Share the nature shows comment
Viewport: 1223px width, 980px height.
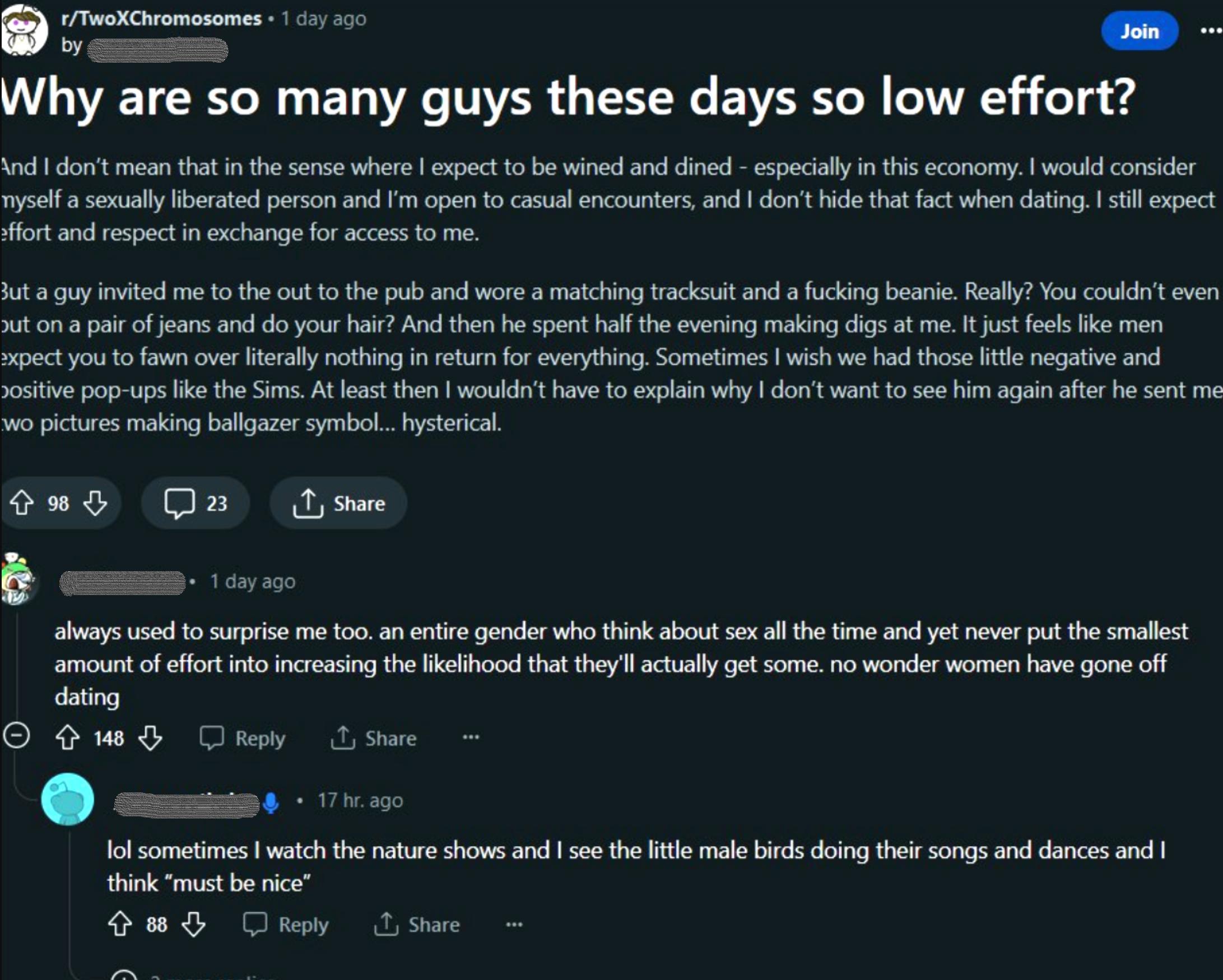[x=417, y=925]
